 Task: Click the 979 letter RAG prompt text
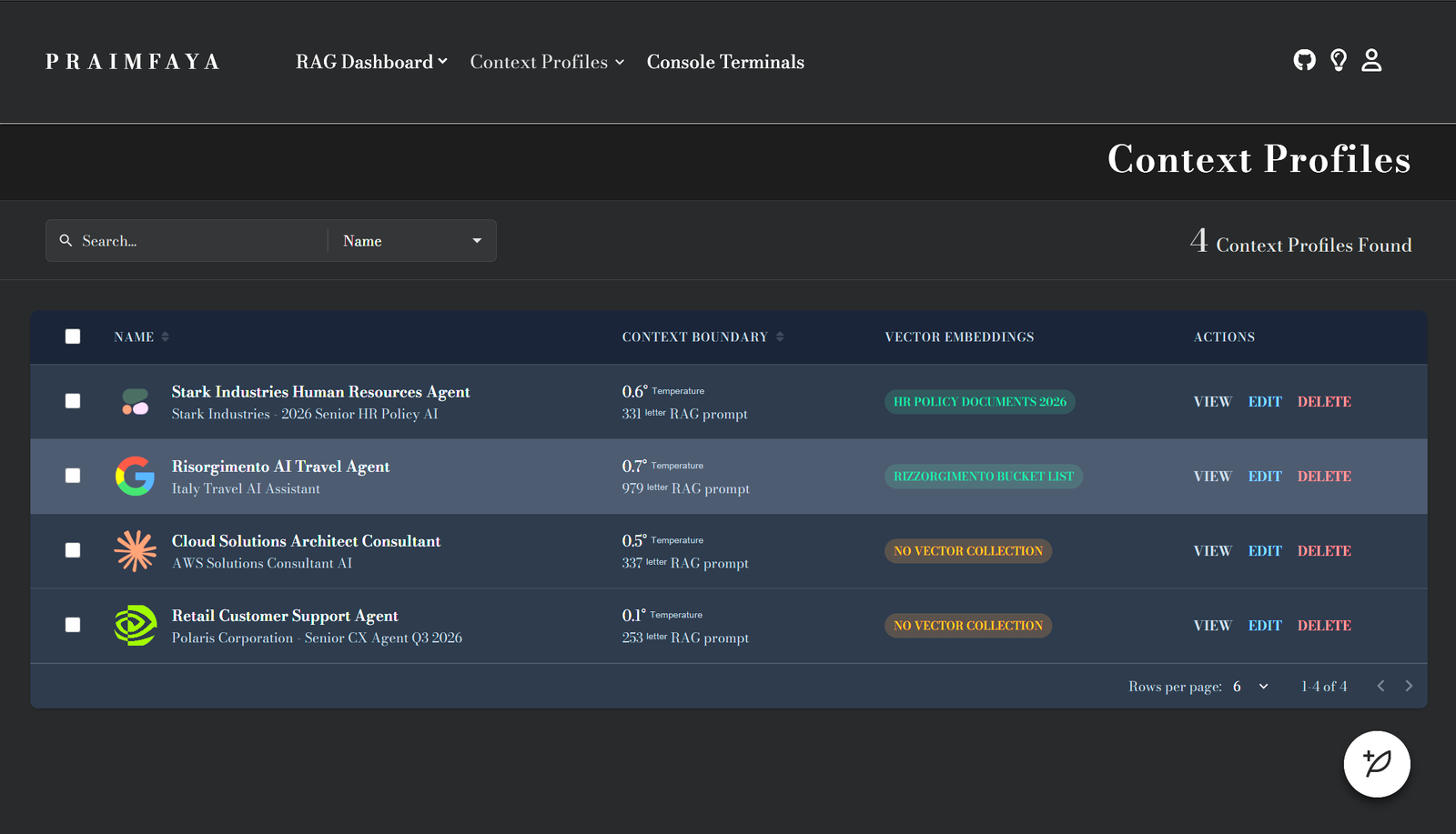(x=686, y=488)
